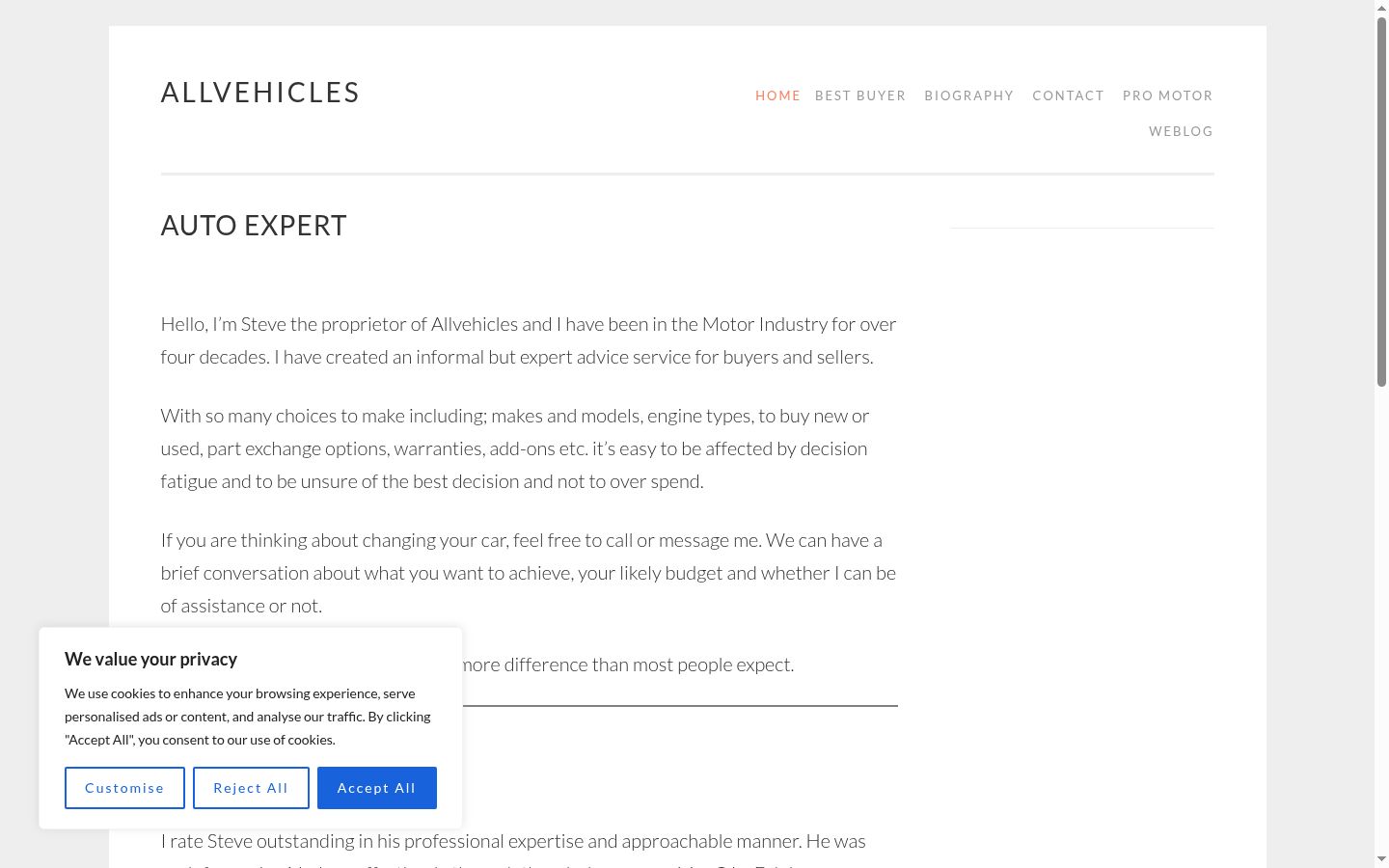Open the PRO MOTOR menu item
This screenshot has height=868, width=1389.
[1167, 95]
